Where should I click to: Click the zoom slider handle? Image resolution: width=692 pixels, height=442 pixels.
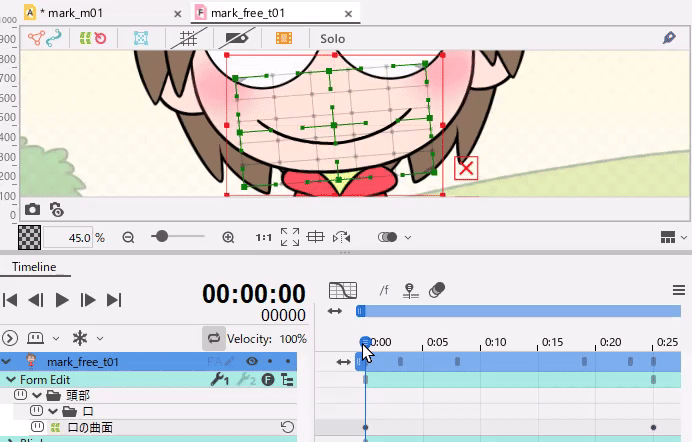(x=161, y=237)
